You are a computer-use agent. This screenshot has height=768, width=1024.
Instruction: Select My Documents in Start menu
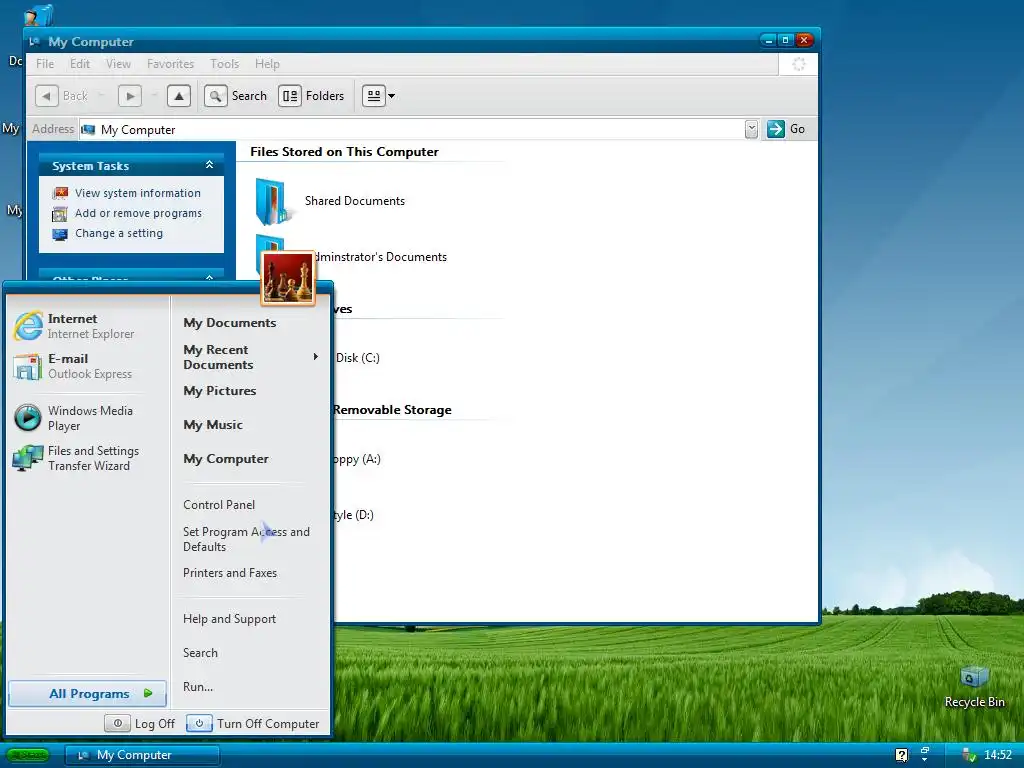(x=230, y=323)
